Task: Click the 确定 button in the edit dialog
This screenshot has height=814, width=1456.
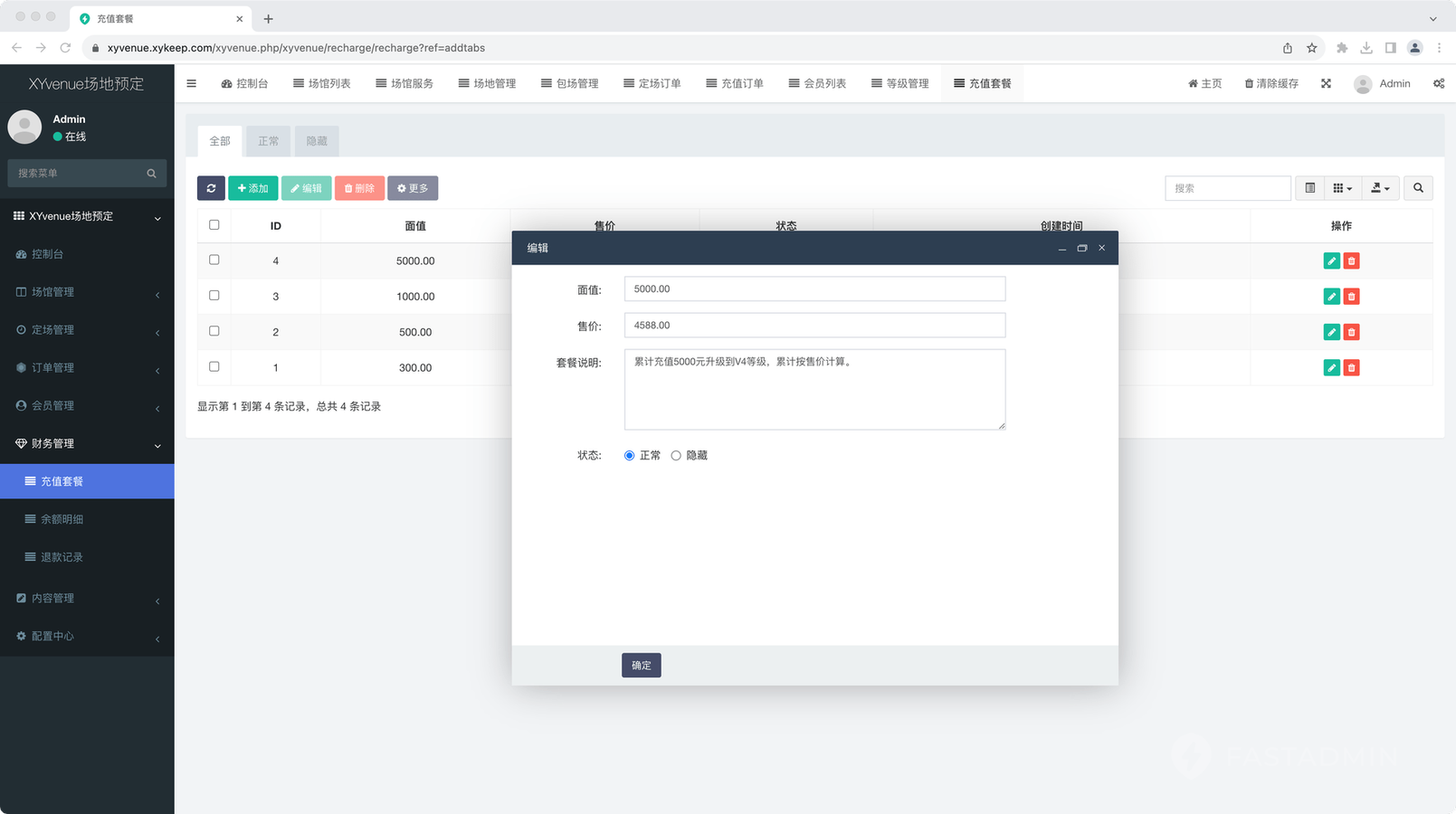Action: [x=641, y=666]
